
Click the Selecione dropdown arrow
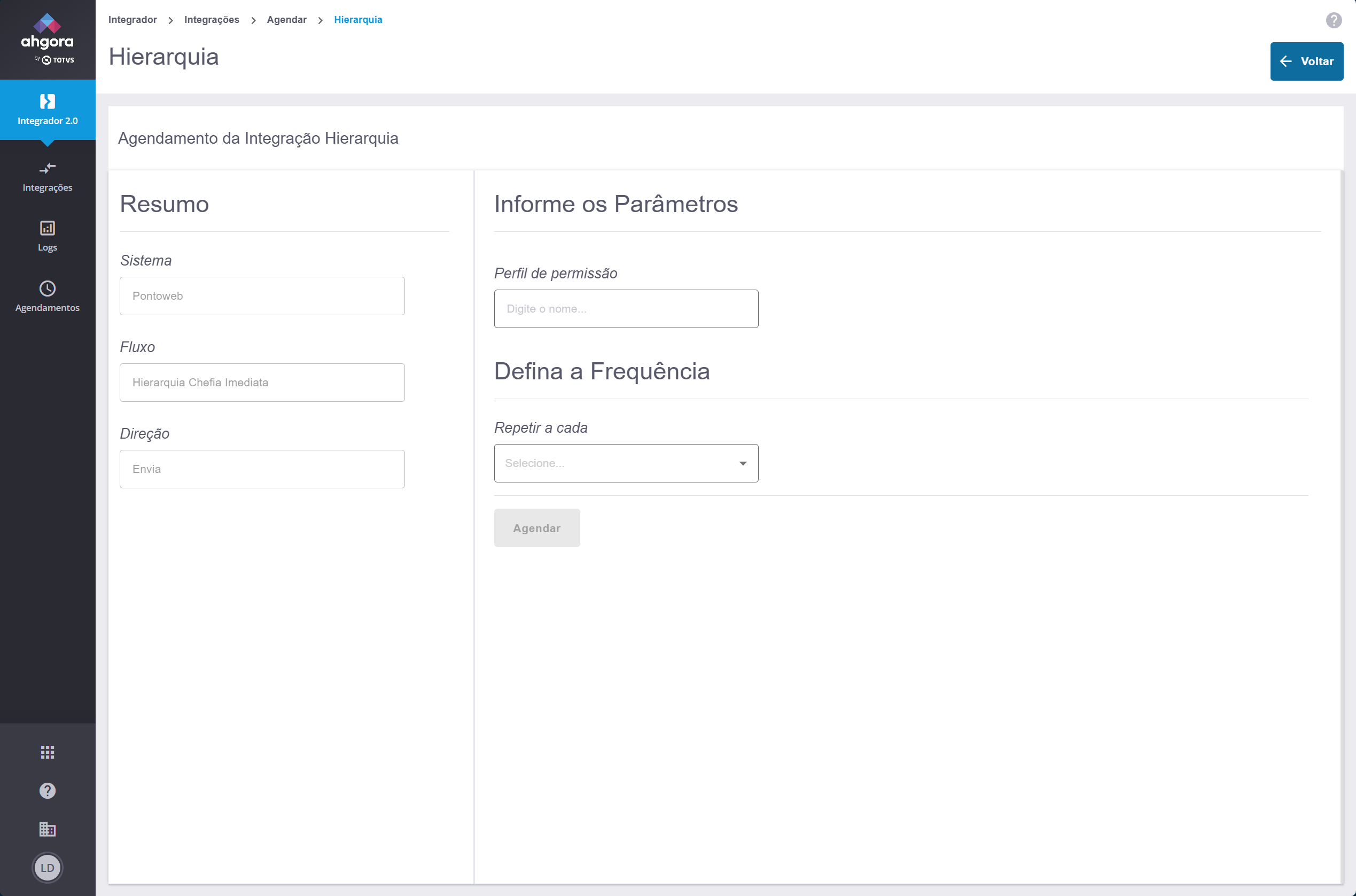point(742,463)
